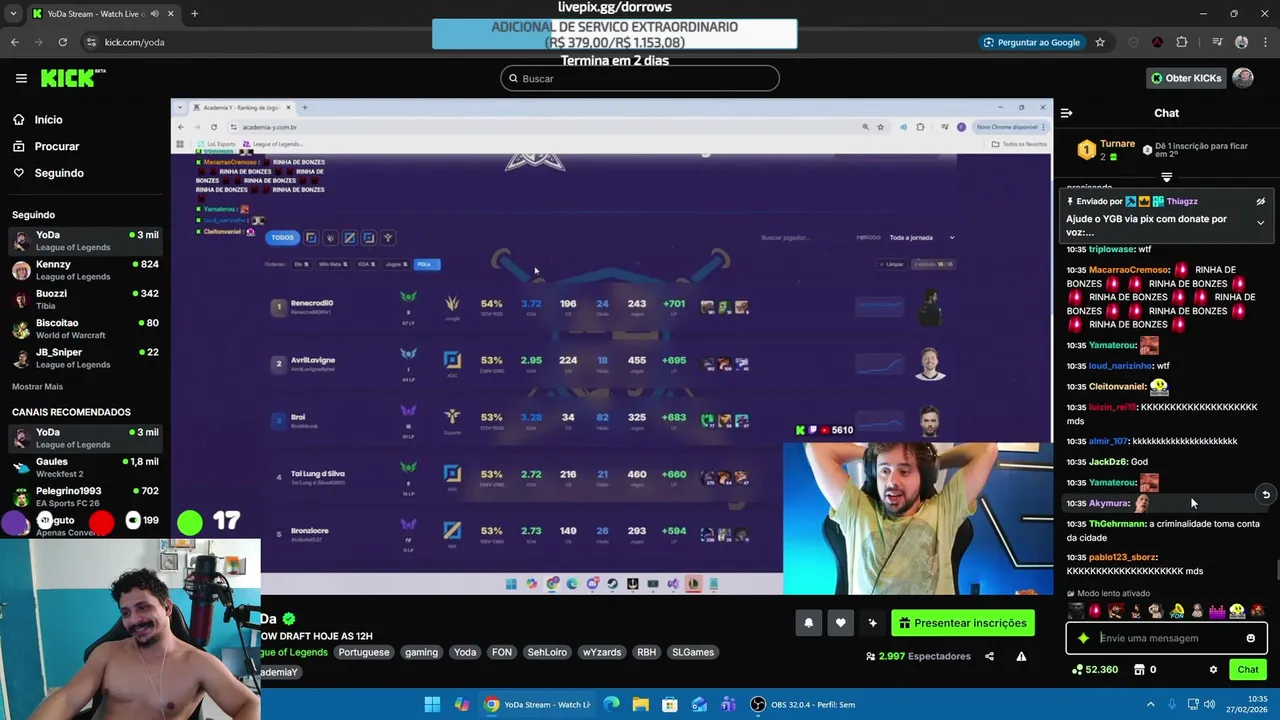
Task: Collapse chat panel arrow icon
Action: tap(1066, 113)
